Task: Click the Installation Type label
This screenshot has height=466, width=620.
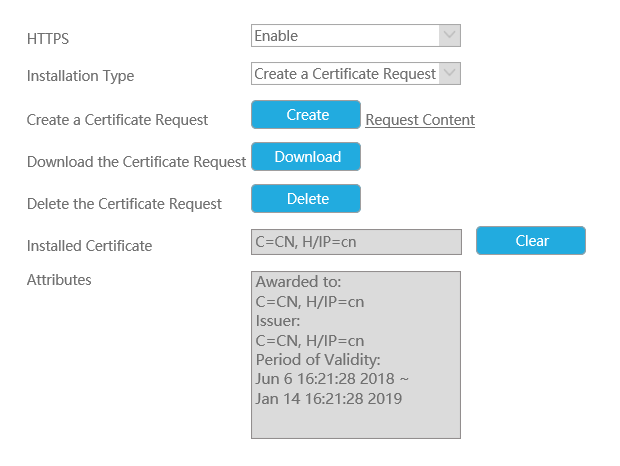Action: (x=80, y=76)
